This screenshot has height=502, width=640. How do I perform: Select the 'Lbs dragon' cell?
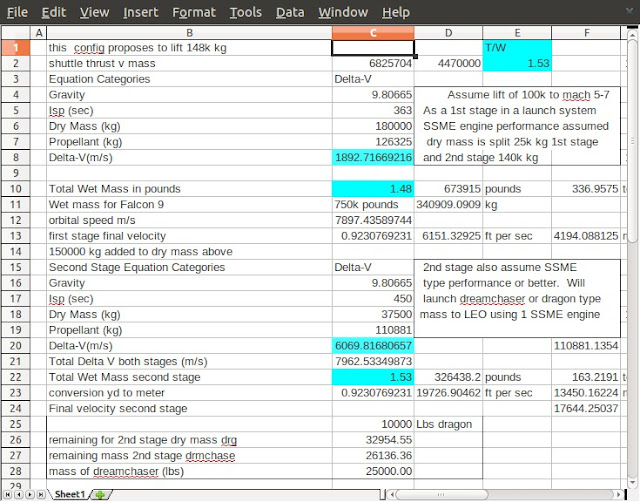pyautogui.click(x=448, y=424)
